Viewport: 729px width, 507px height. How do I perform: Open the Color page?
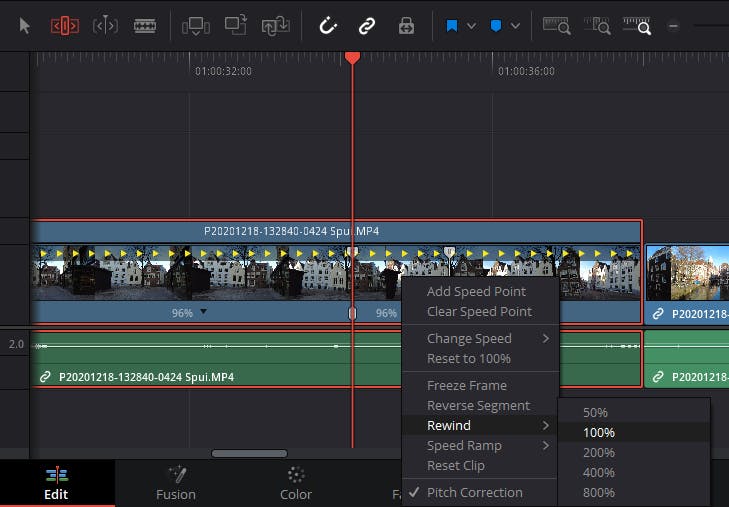tap(295, 483)
